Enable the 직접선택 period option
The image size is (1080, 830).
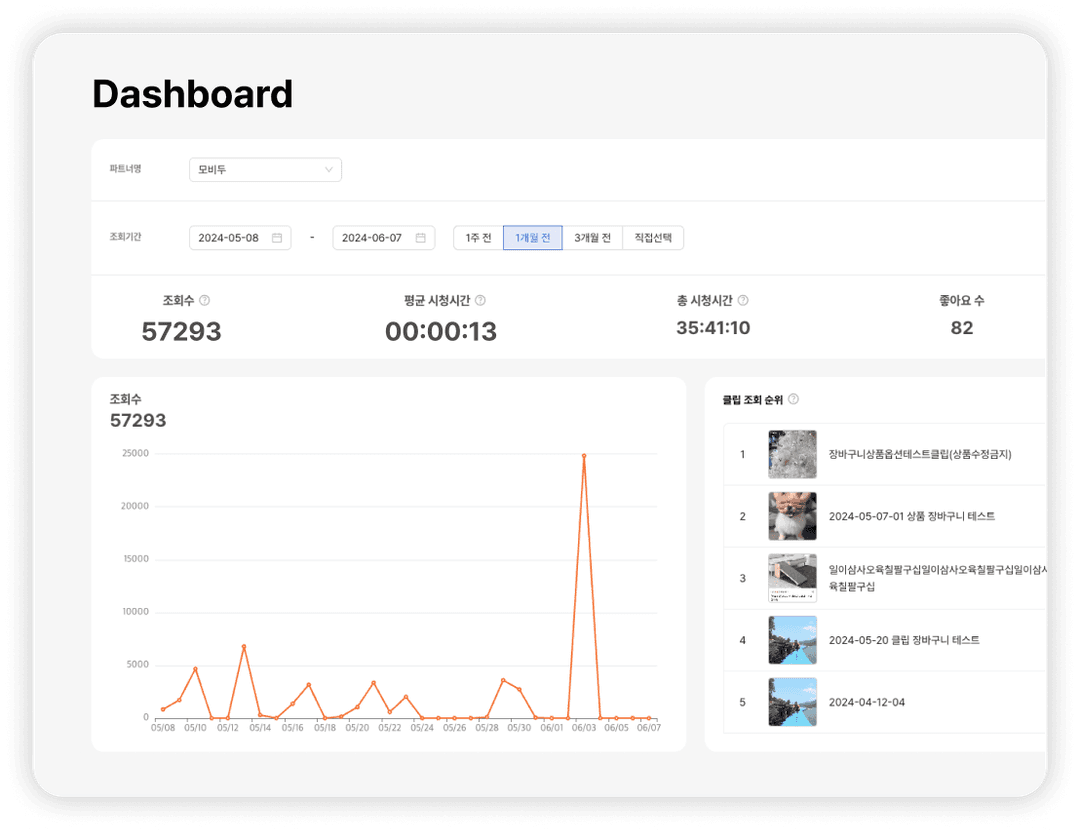(x=652, y=237)
